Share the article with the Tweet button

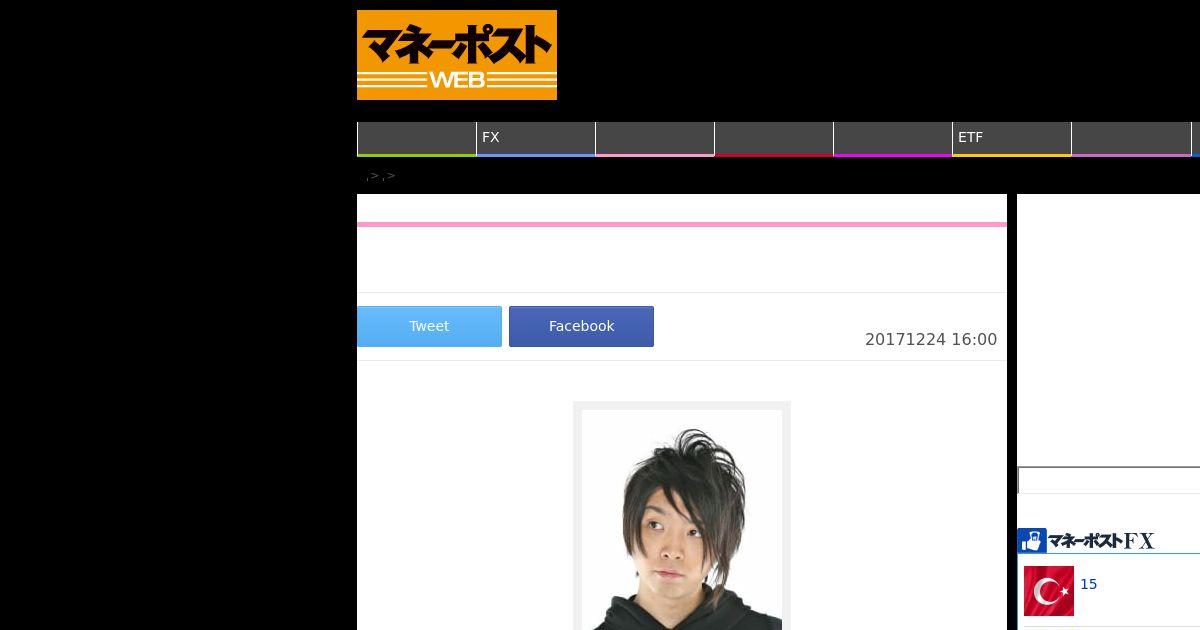pyautogui.click(x=429, y=326)
